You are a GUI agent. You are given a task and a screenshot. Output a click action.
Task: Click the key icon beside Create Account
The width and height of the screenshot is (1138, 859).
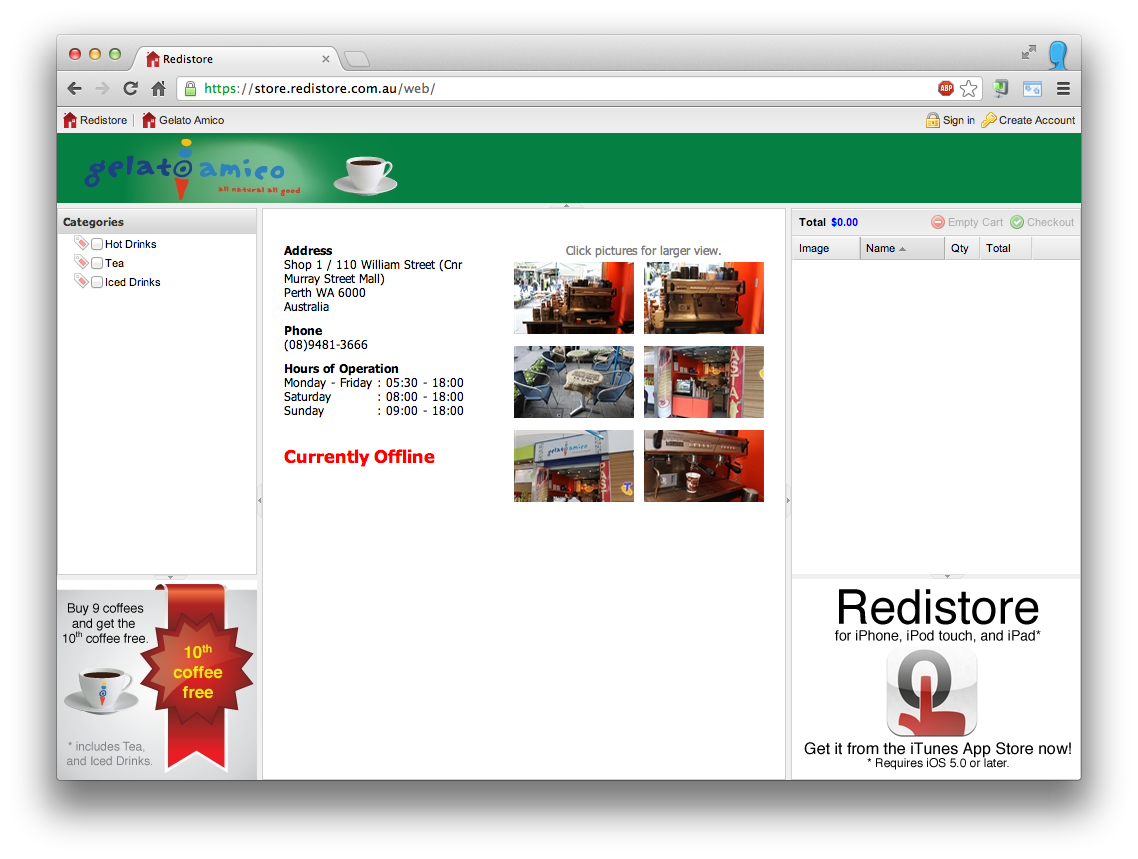[988, 120]
